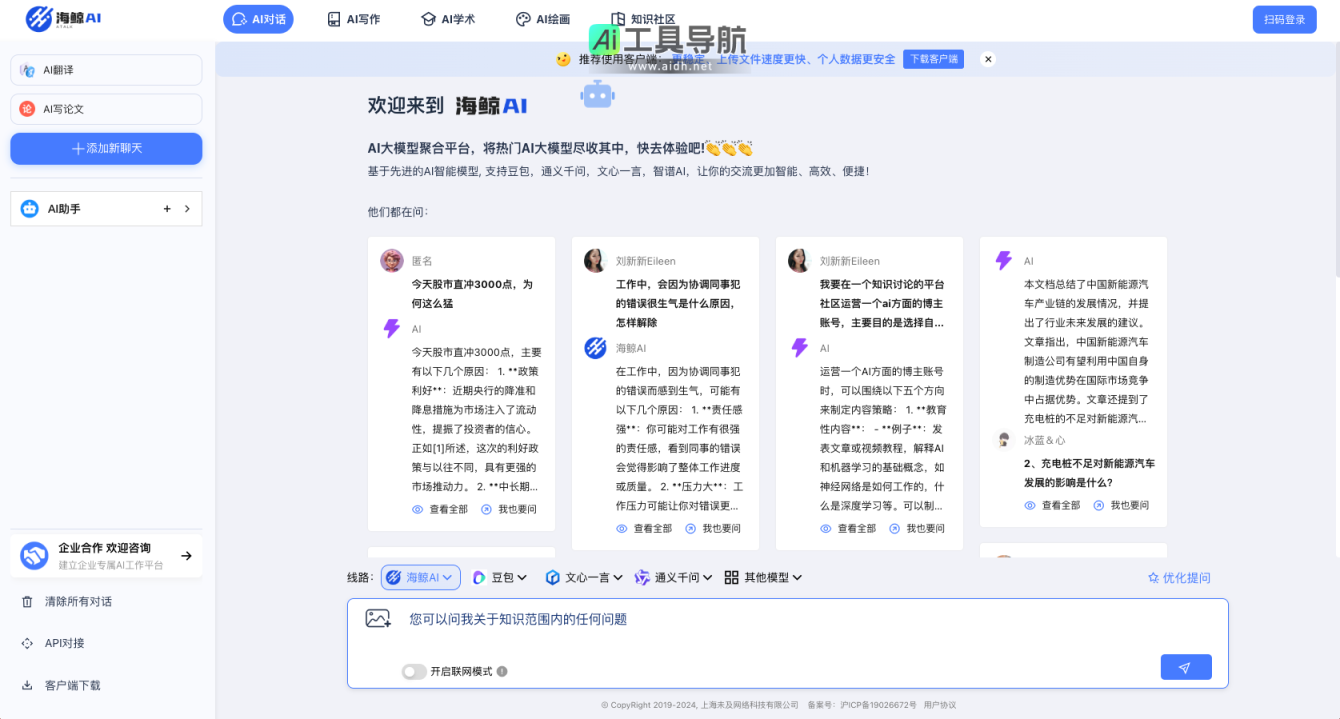1340x719 pixels.
Task: Click the AI助手 robot icon
Action: pyautogui.click(x=28, y=208)
